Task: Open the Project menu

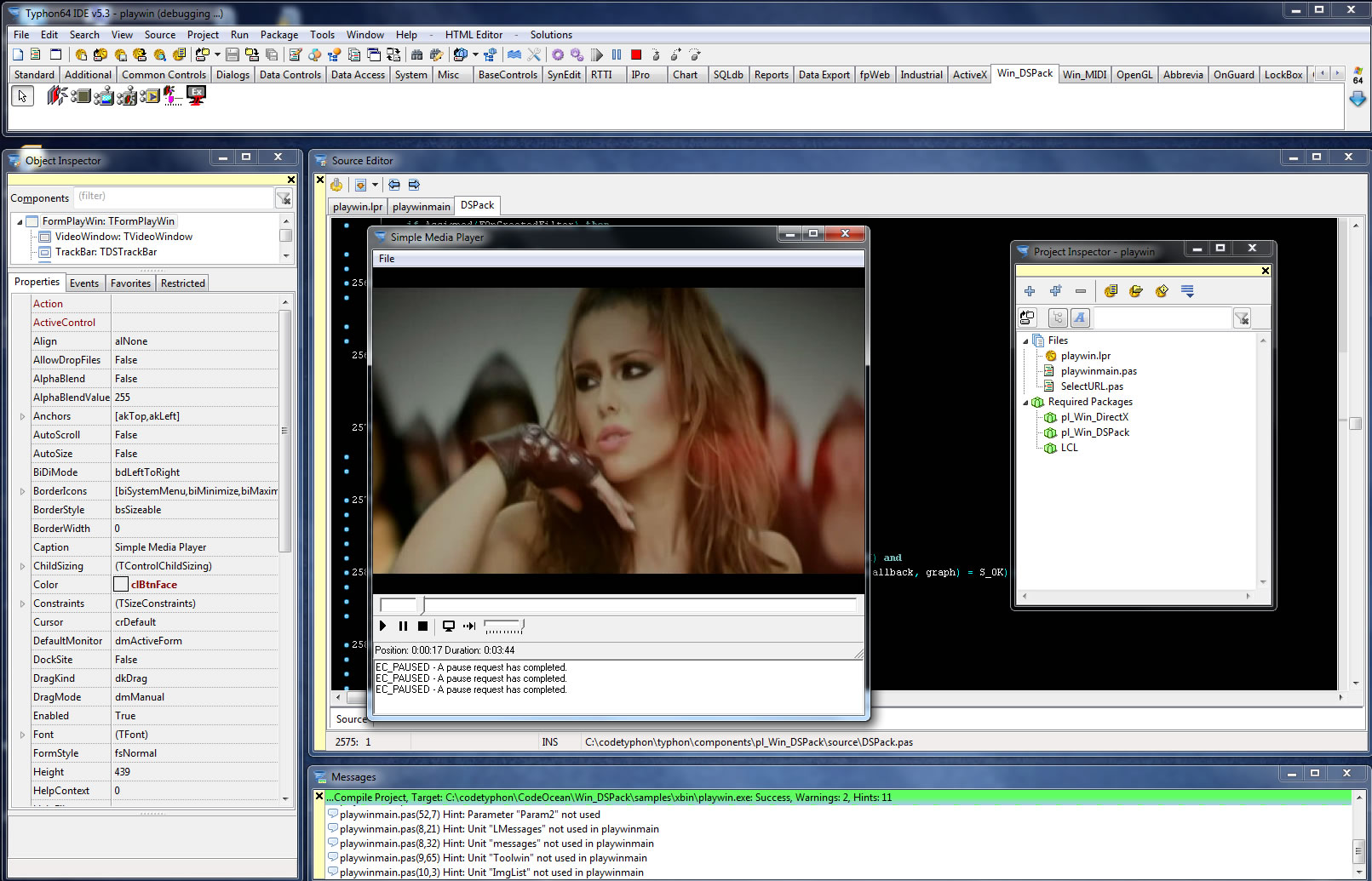Action: 203,35
